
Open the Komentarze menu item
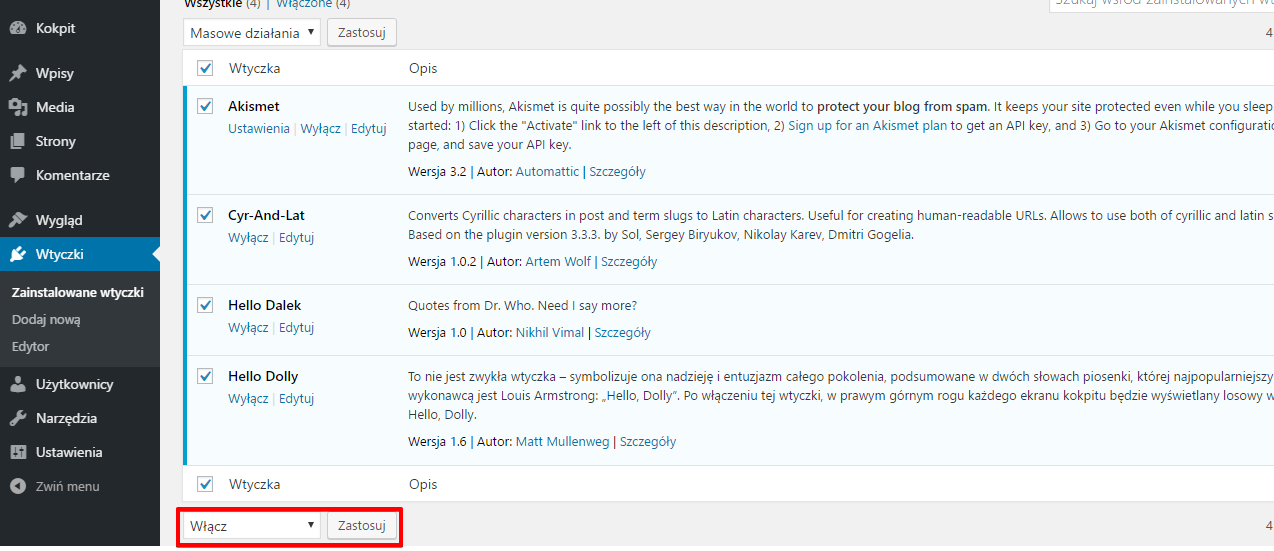[x=80, y=175]
